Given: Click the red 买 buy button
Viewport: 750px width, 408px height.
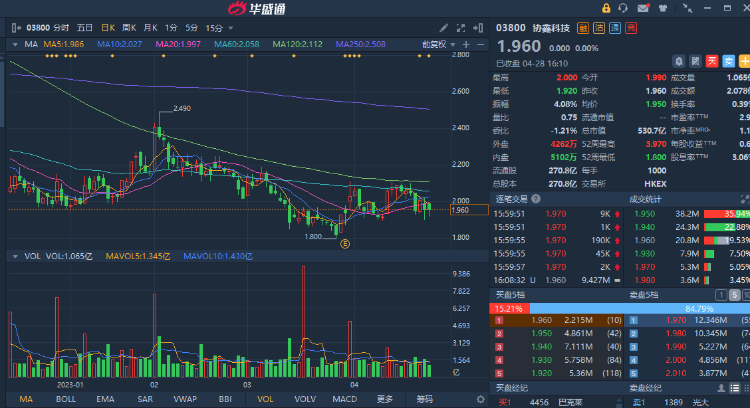Looking at the screenshot, I should (712, 61).
